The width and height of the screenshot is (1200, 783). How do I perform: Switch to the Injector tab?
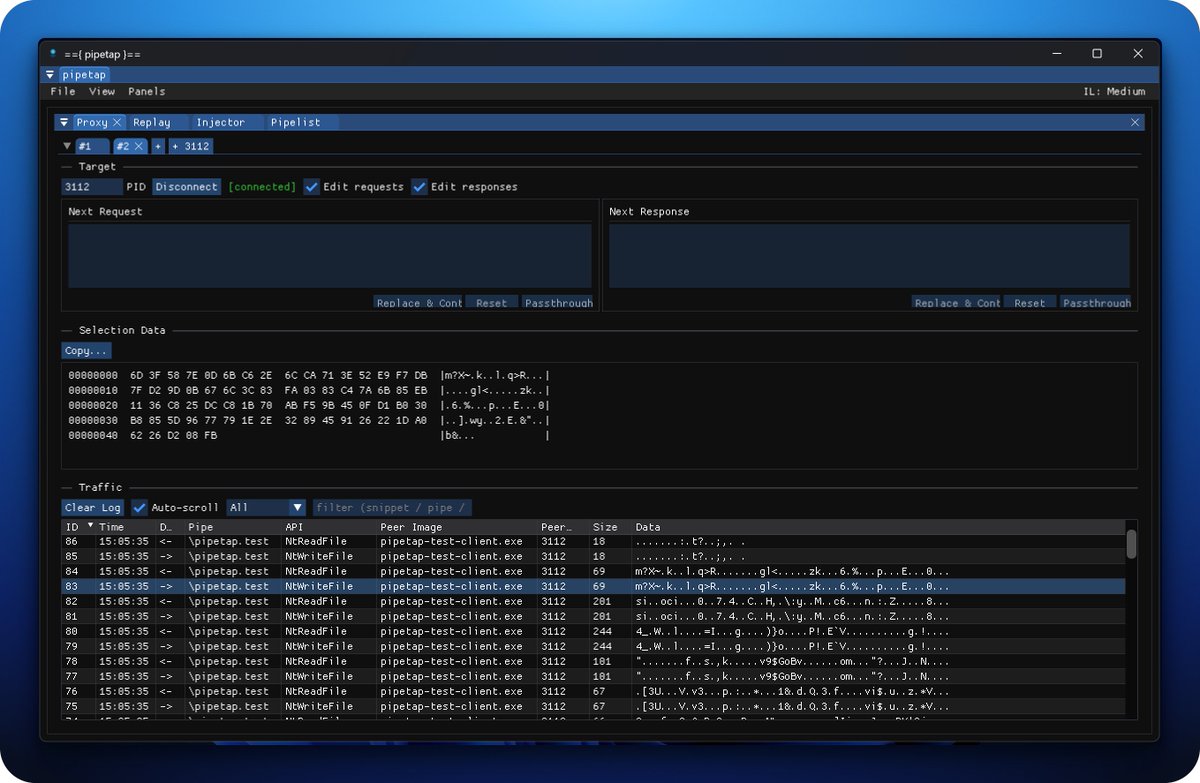[220, 122]
